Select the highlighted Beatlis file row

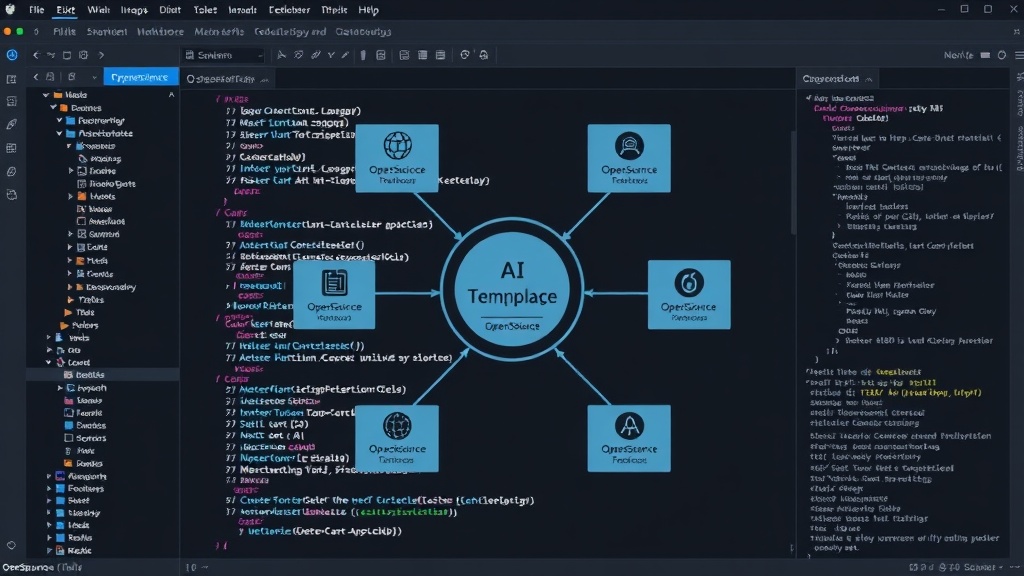point(103,375)
